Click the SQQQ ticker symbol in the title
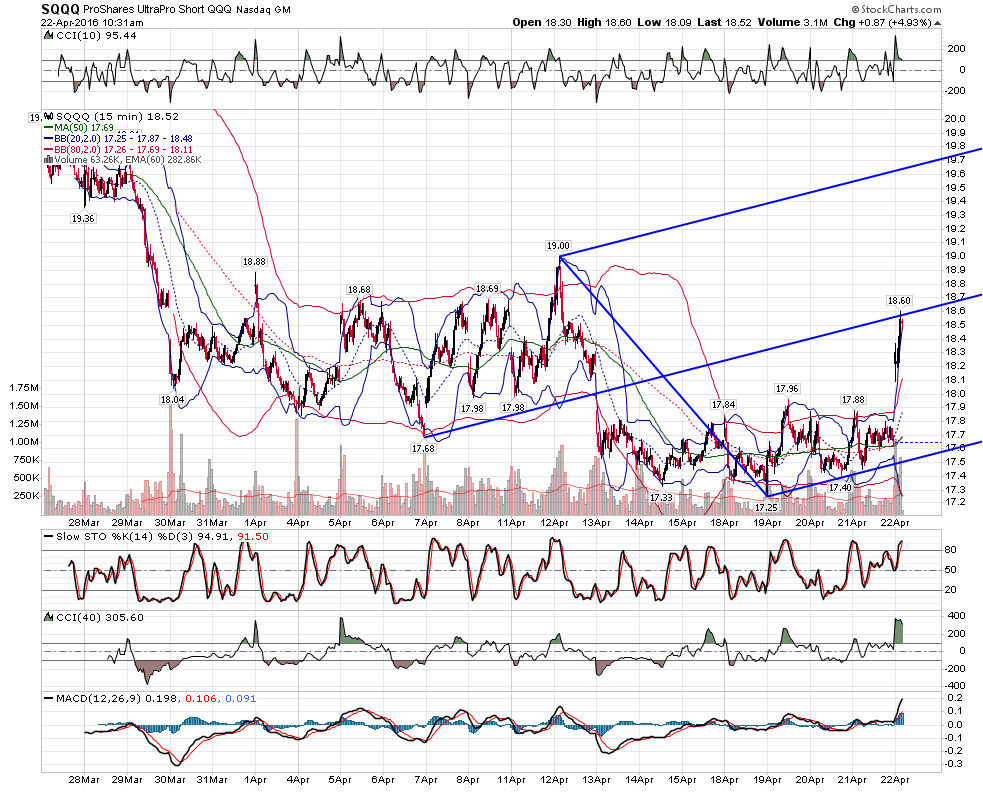Viewport: 983px width, 795px height. pyautogui.click(x=60, y=9)
